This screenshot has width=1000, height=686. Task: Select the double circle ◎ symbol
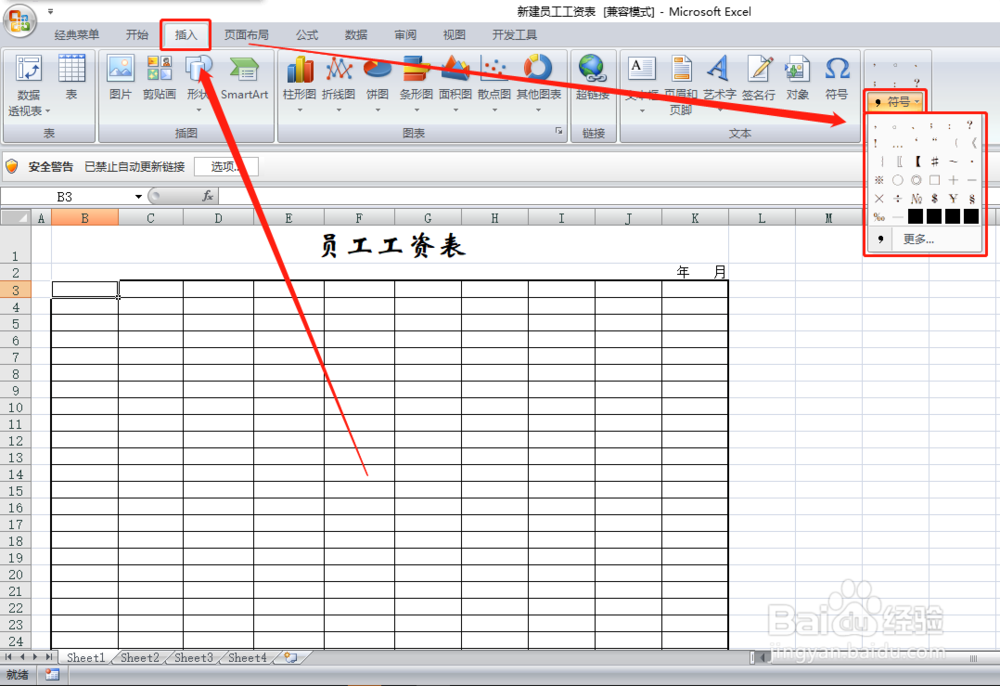tap(916, 180)
